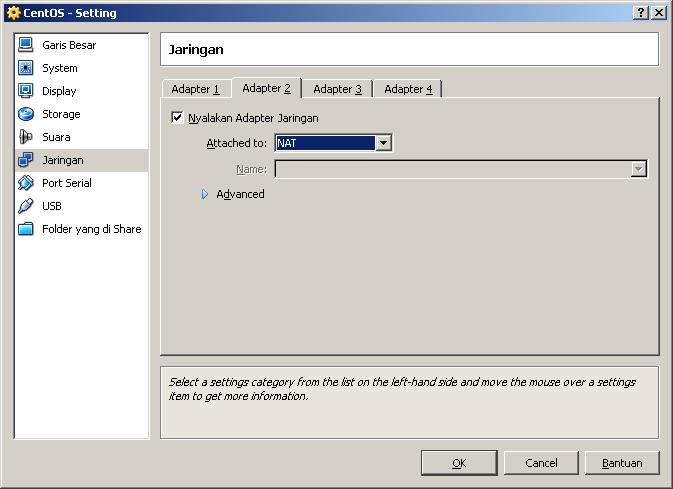673x489 pixels.
Task: Click the italic help description text
Action: click(402, 389)
